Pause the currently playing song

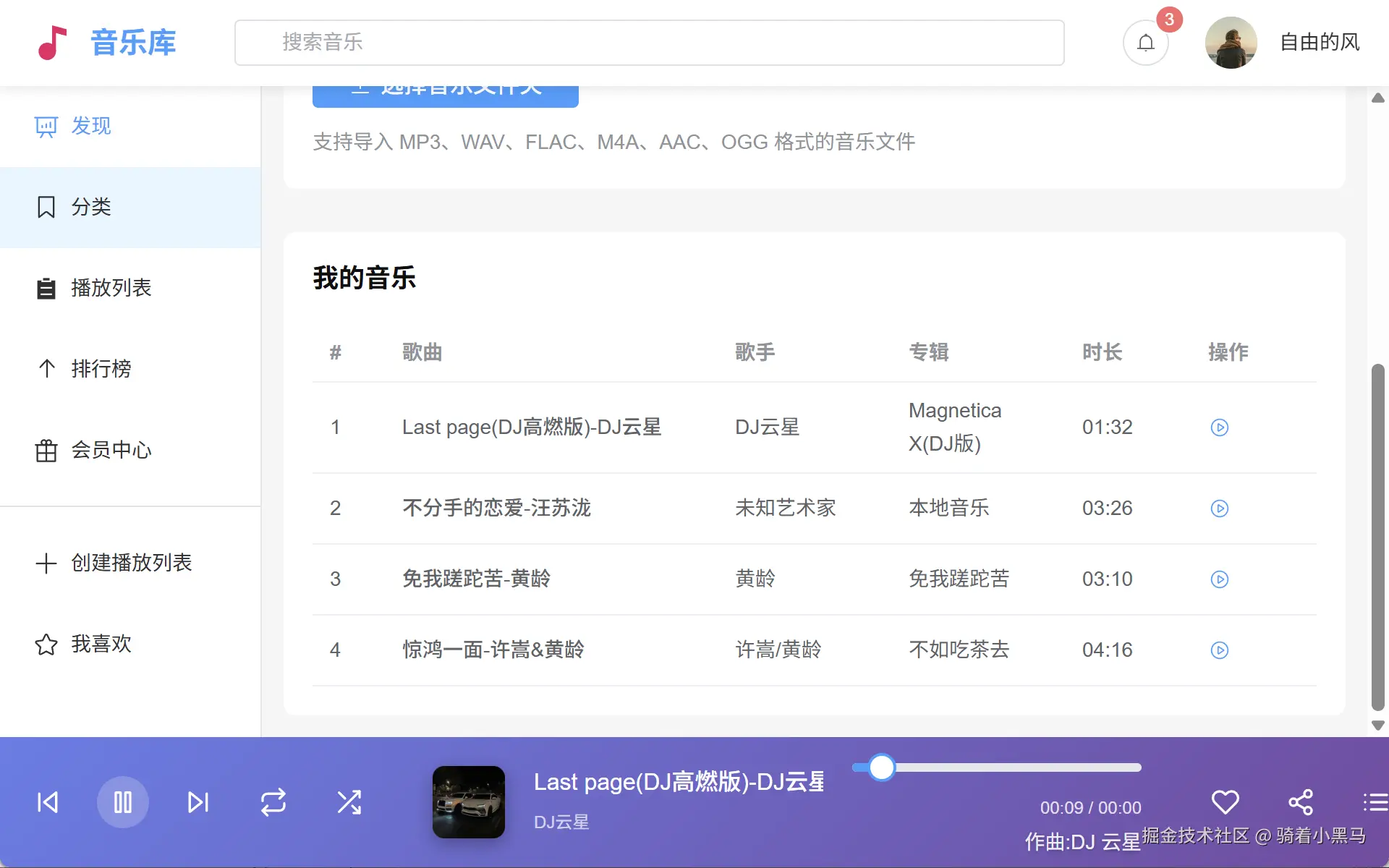[122, 802]
